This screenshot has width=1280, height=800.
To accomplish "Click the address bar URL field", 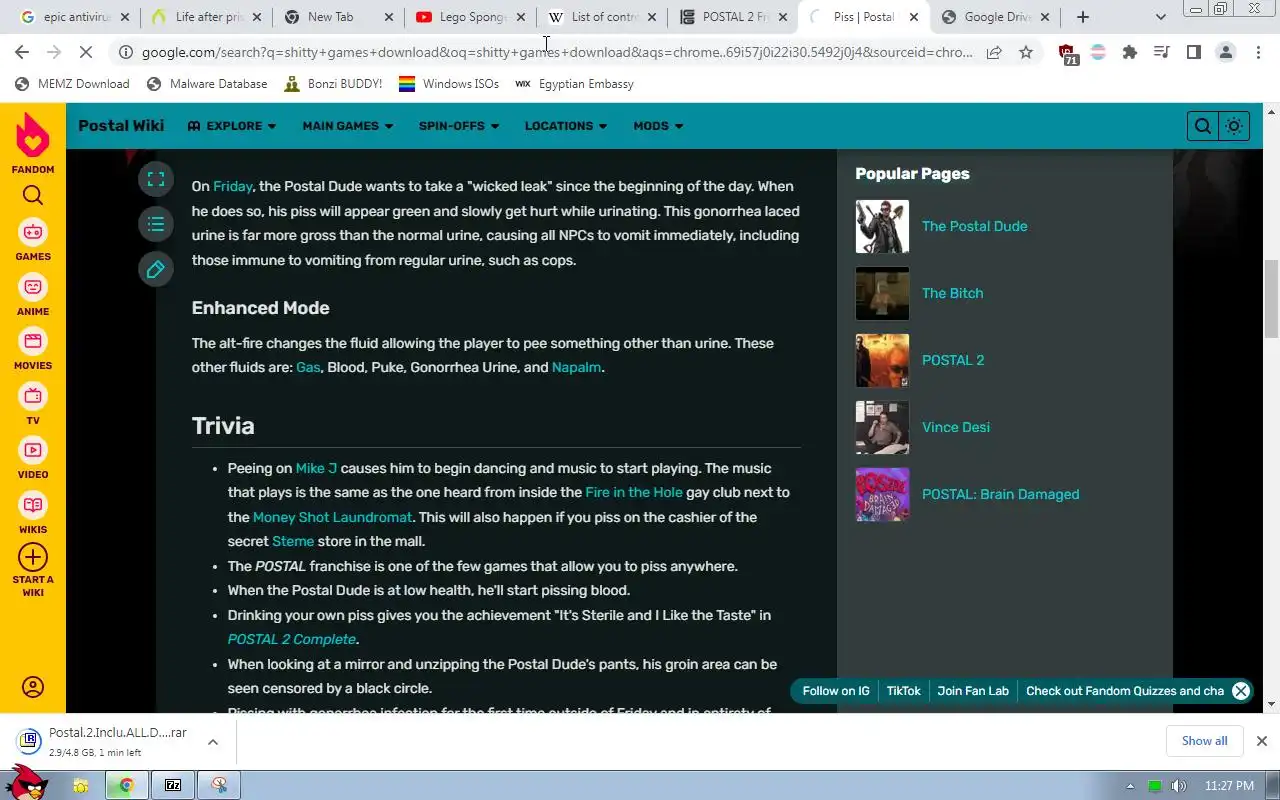I will coord(557,52).
